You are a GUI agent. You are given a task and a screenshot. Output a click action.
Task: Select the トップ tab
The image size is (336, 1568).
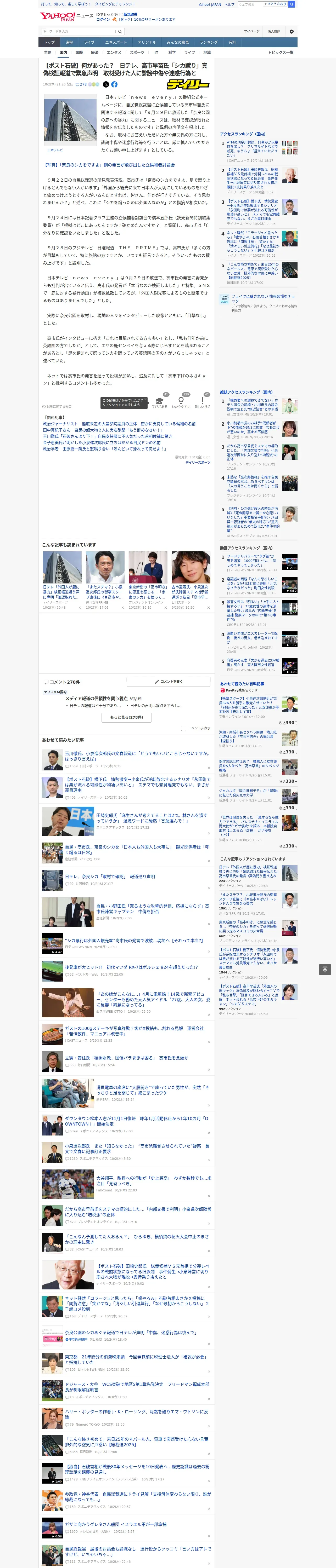click(49, 43)
